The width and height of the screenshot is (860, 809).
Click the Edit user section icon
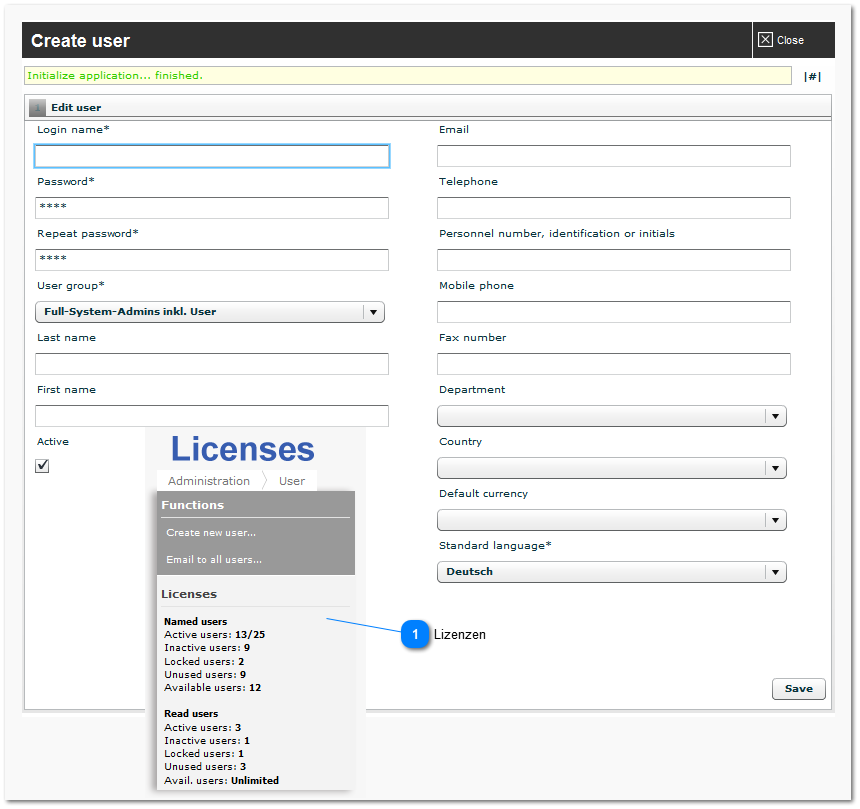pyautogui.click(x=37, y=108)
